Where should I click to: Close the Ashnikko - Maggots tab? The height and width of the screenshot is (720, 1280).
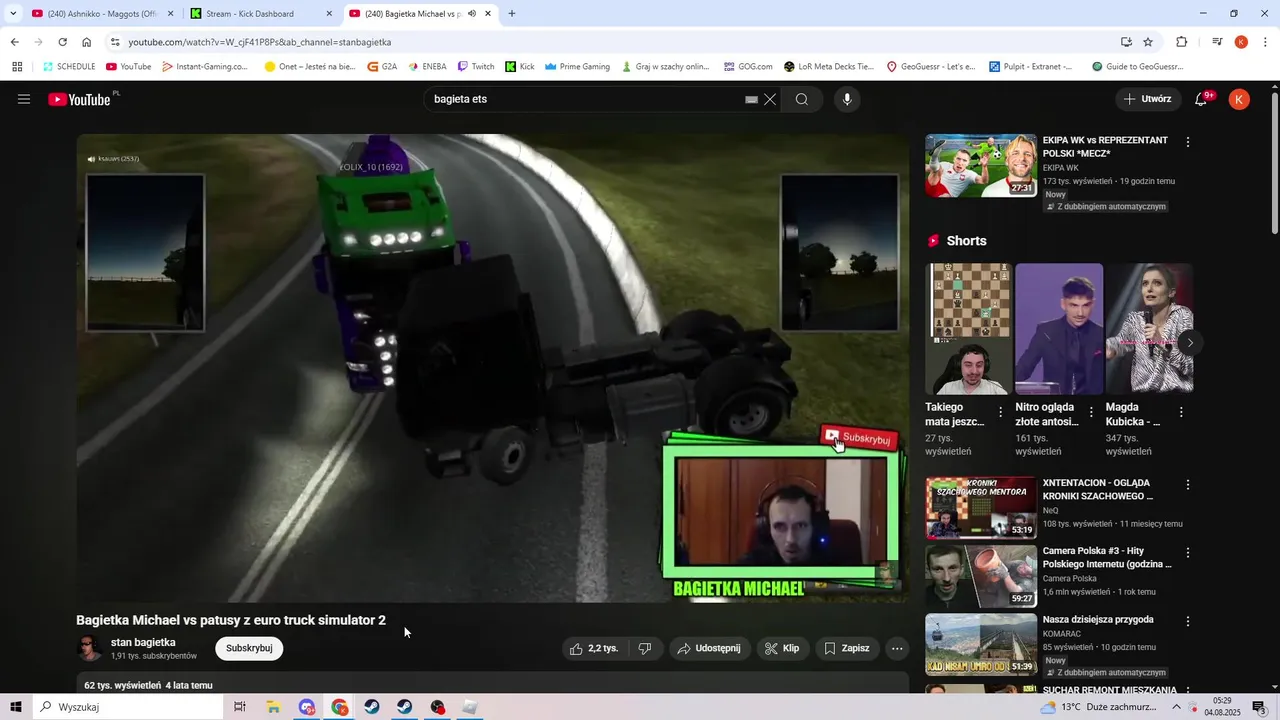click(170, 14)
